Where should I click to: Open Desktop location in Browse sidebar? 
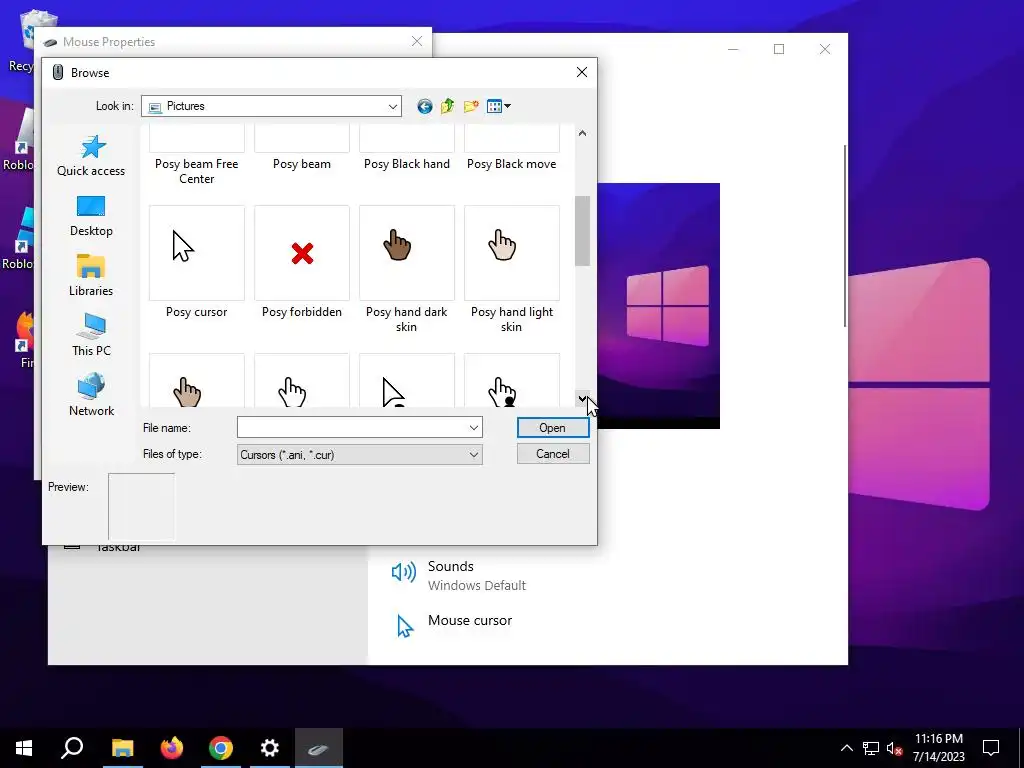tap(91, 216)
